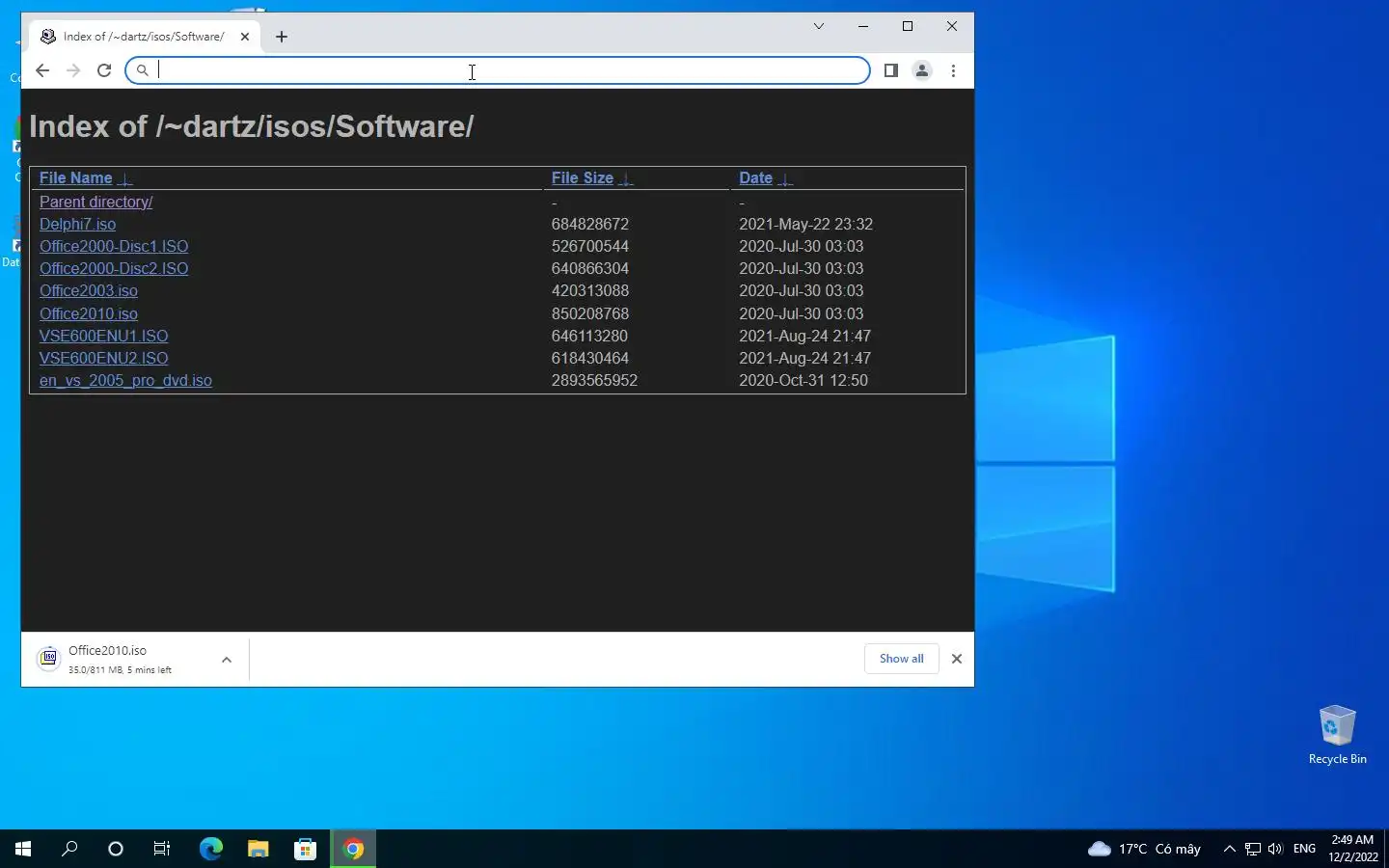The image size is (1389, 868).
Task: Click the date 2021-May-22 23:32
Action: [805, 224]
